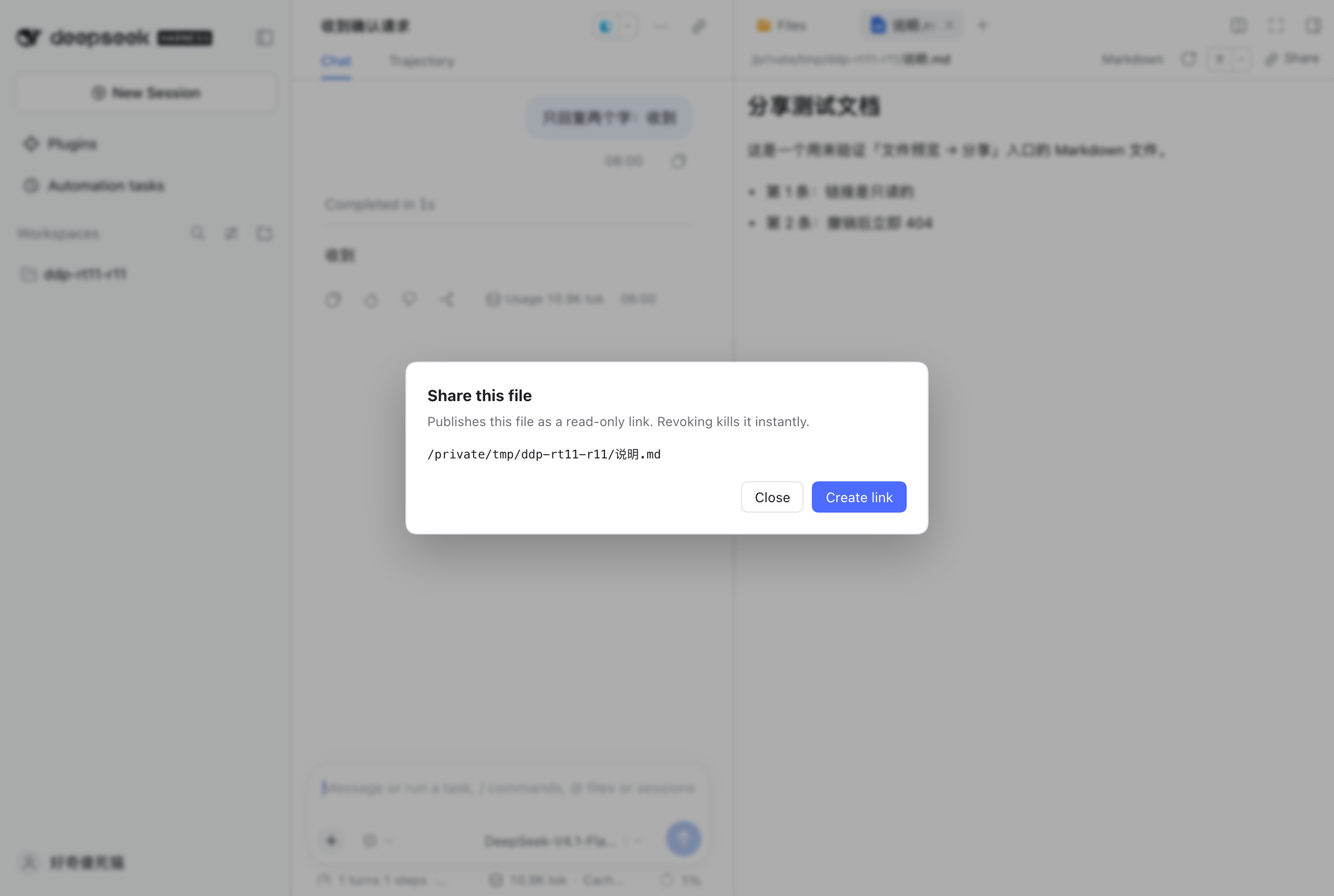The height and width of the screenshot is (896, 1334).
Task: Open the DeepSeek-V4.1 model dropdown
Action: coord(563,841)
